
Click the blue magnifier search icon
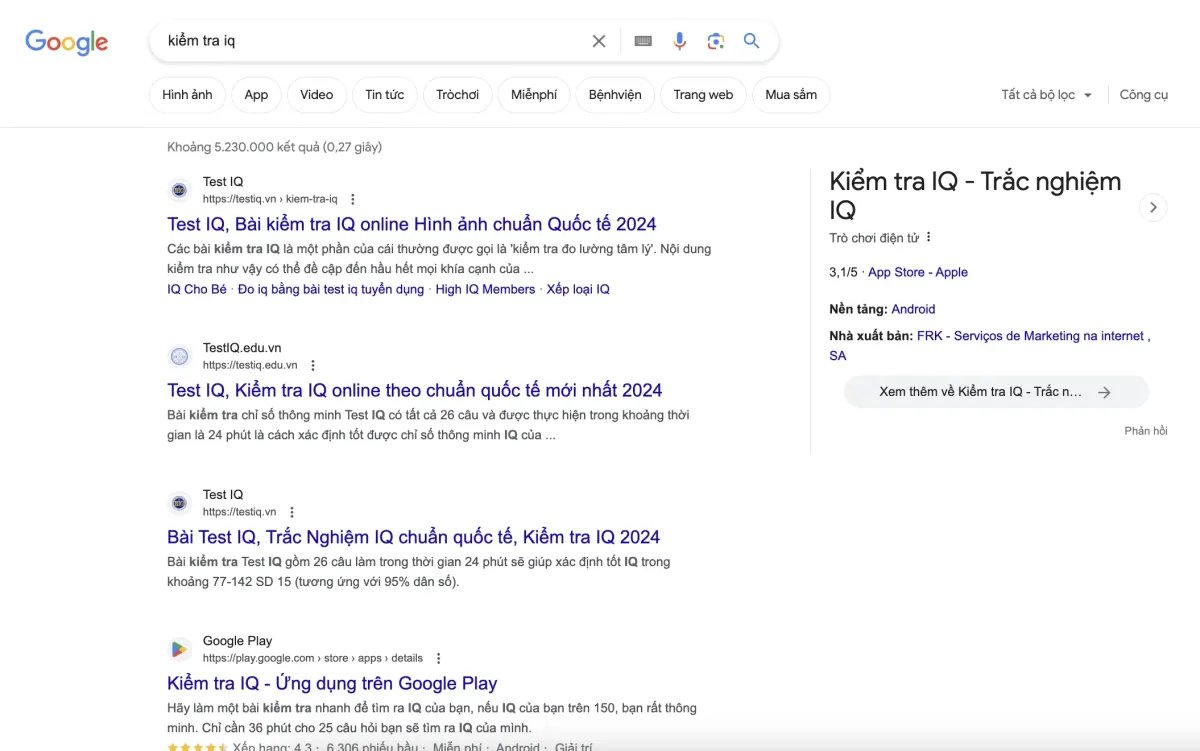[x=751, y=41]
